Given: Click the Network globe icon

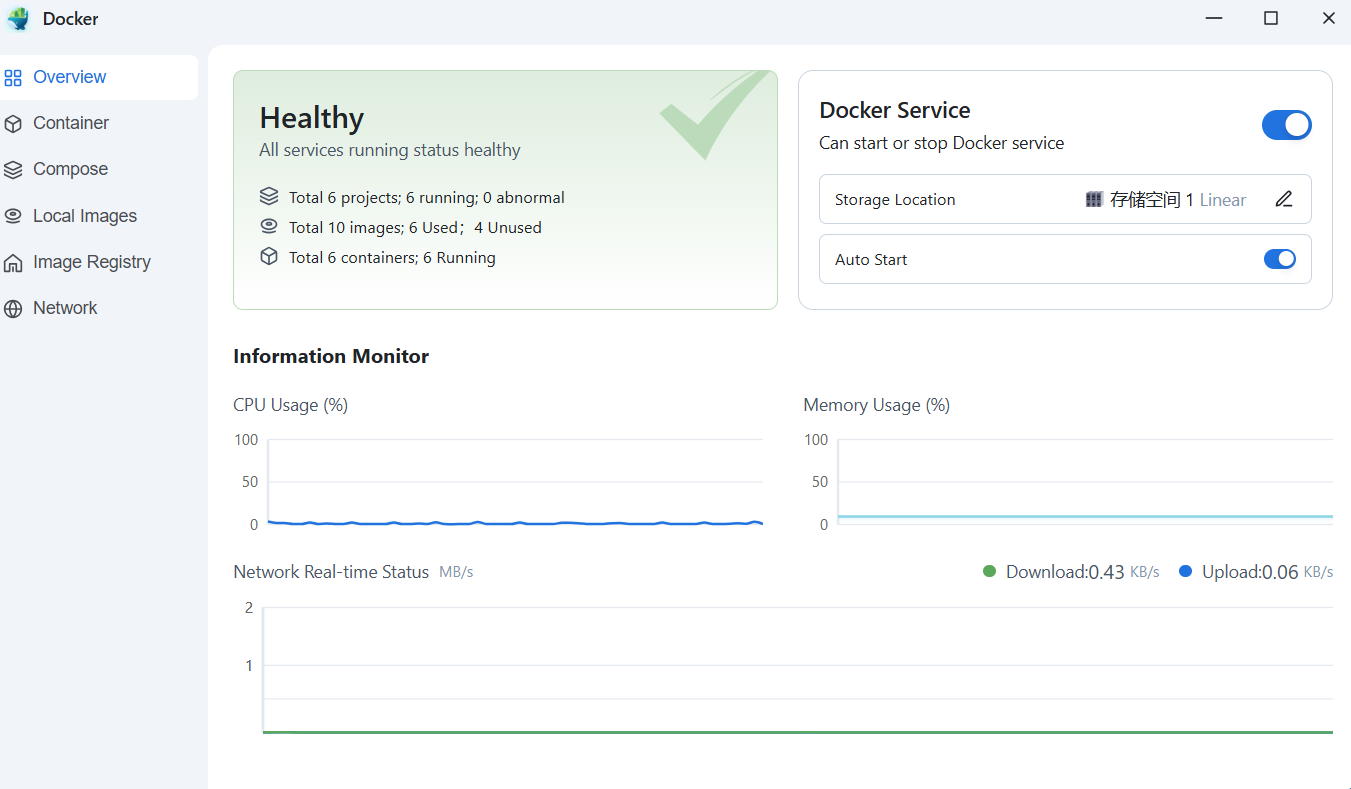Looking at the screenshot, I should 13,309.
